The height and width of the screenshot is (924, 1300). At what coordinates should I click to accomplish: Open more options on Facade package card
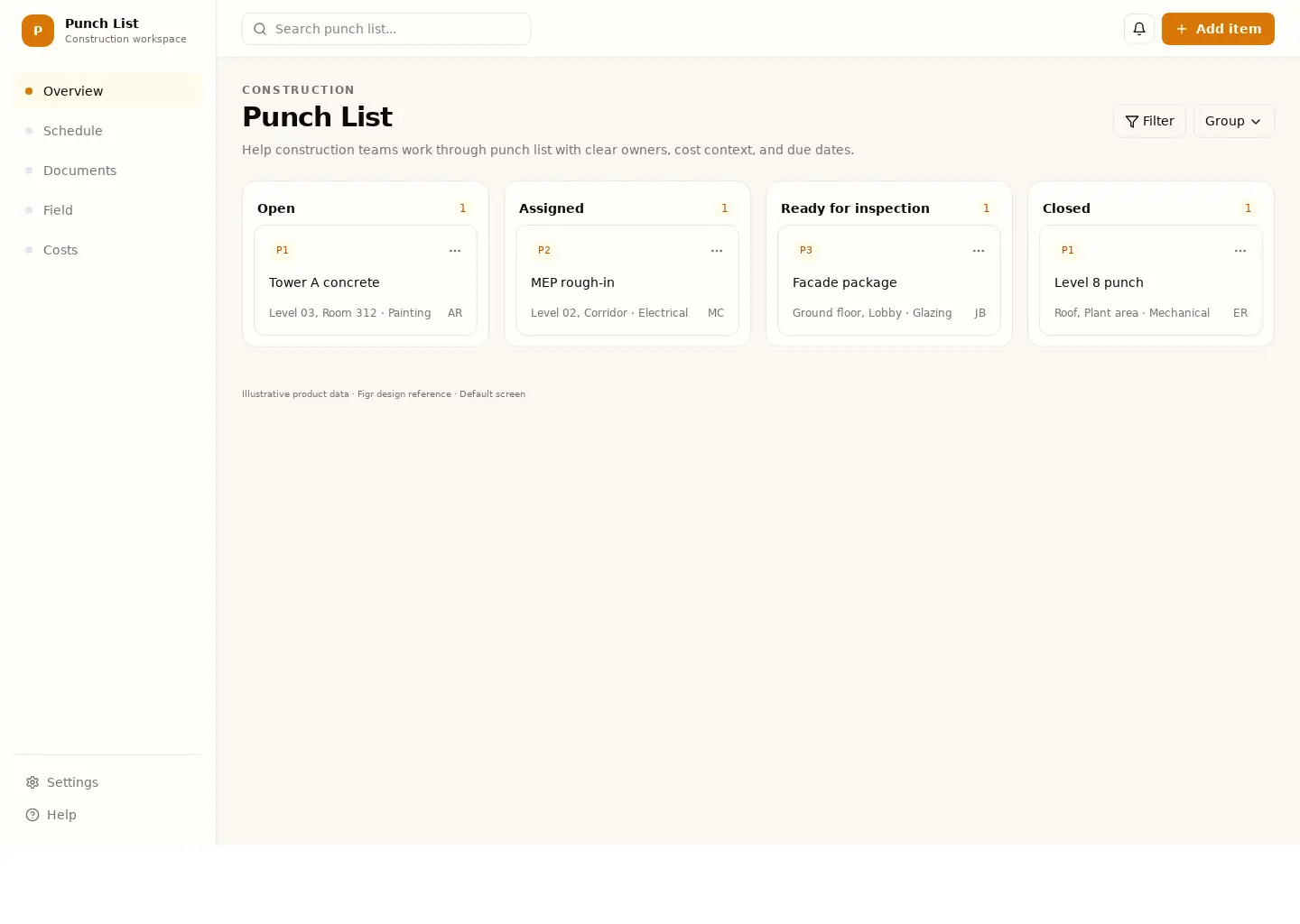click(979, 251)
